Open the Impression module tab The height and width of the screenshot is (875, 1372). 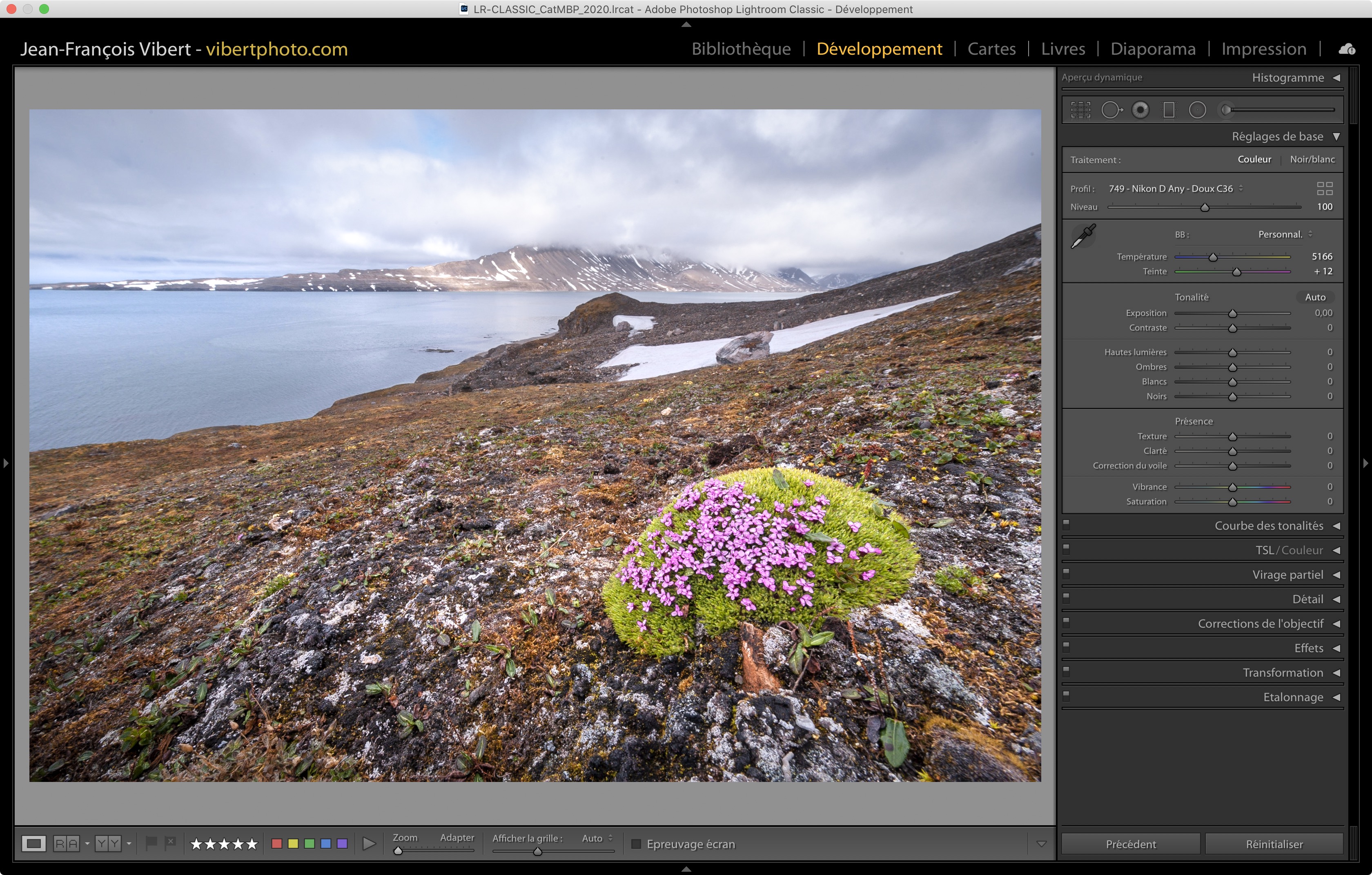coord(1263,49)
